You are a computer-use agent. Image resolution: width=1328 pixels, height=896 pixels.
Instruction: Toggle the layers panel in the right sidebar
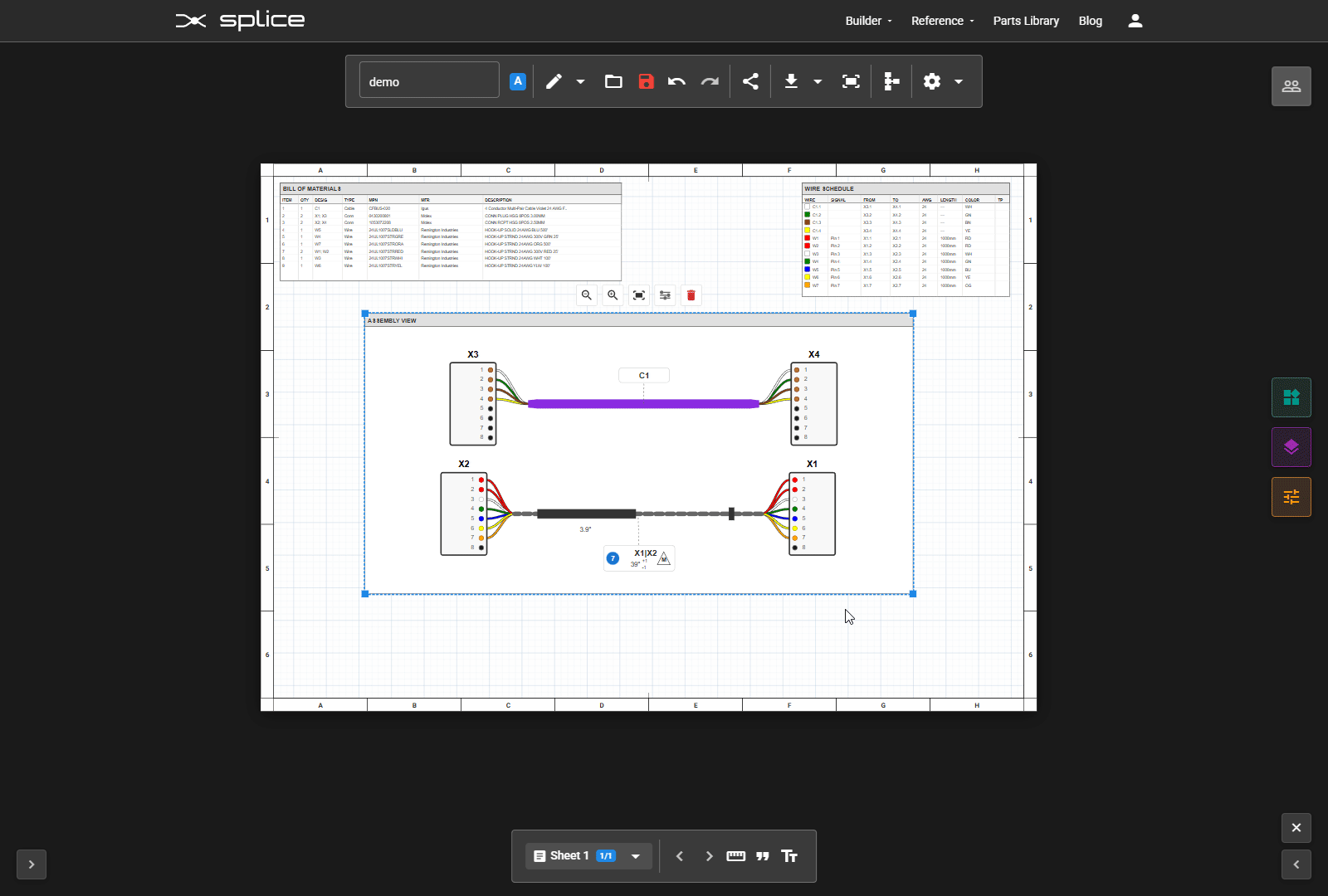coord(1291,447)
